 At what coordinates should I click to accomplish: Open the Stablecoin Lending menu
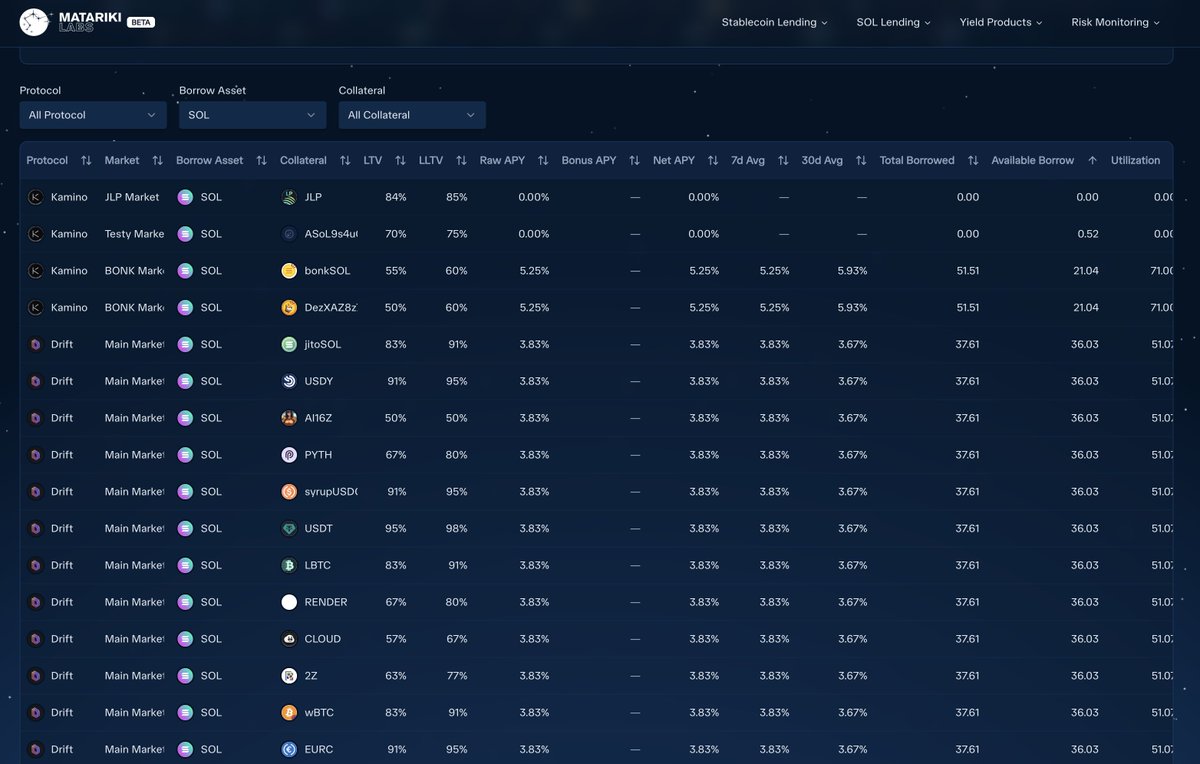click(775, 22)
